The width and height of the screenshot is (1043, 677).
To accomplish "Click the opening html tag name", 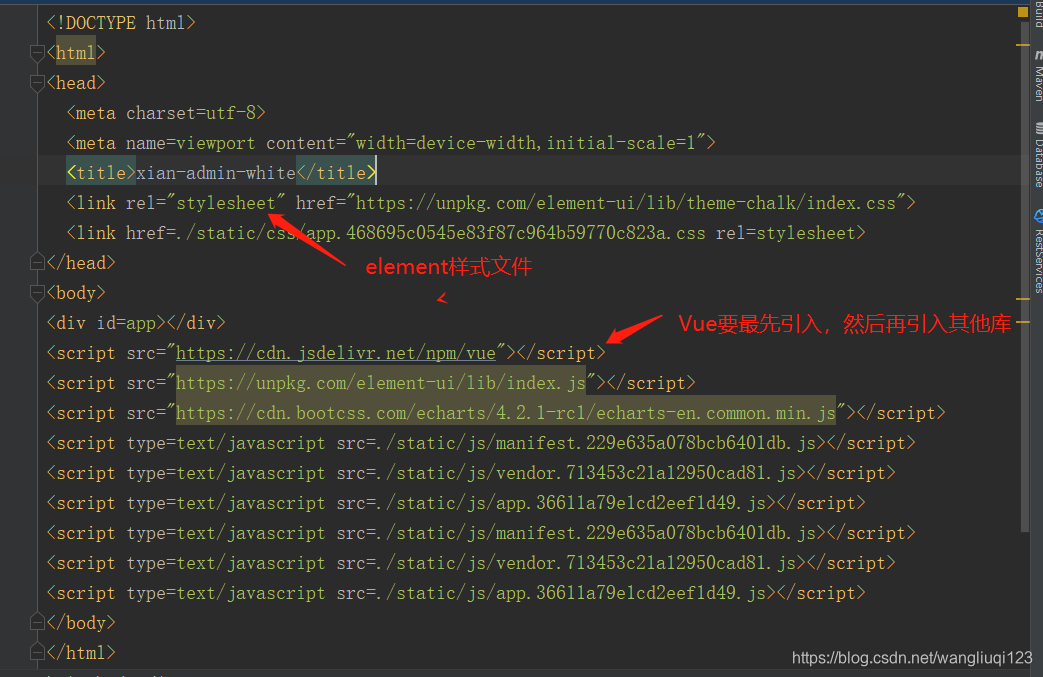I will pyautogui.click(x=76, y=53).
